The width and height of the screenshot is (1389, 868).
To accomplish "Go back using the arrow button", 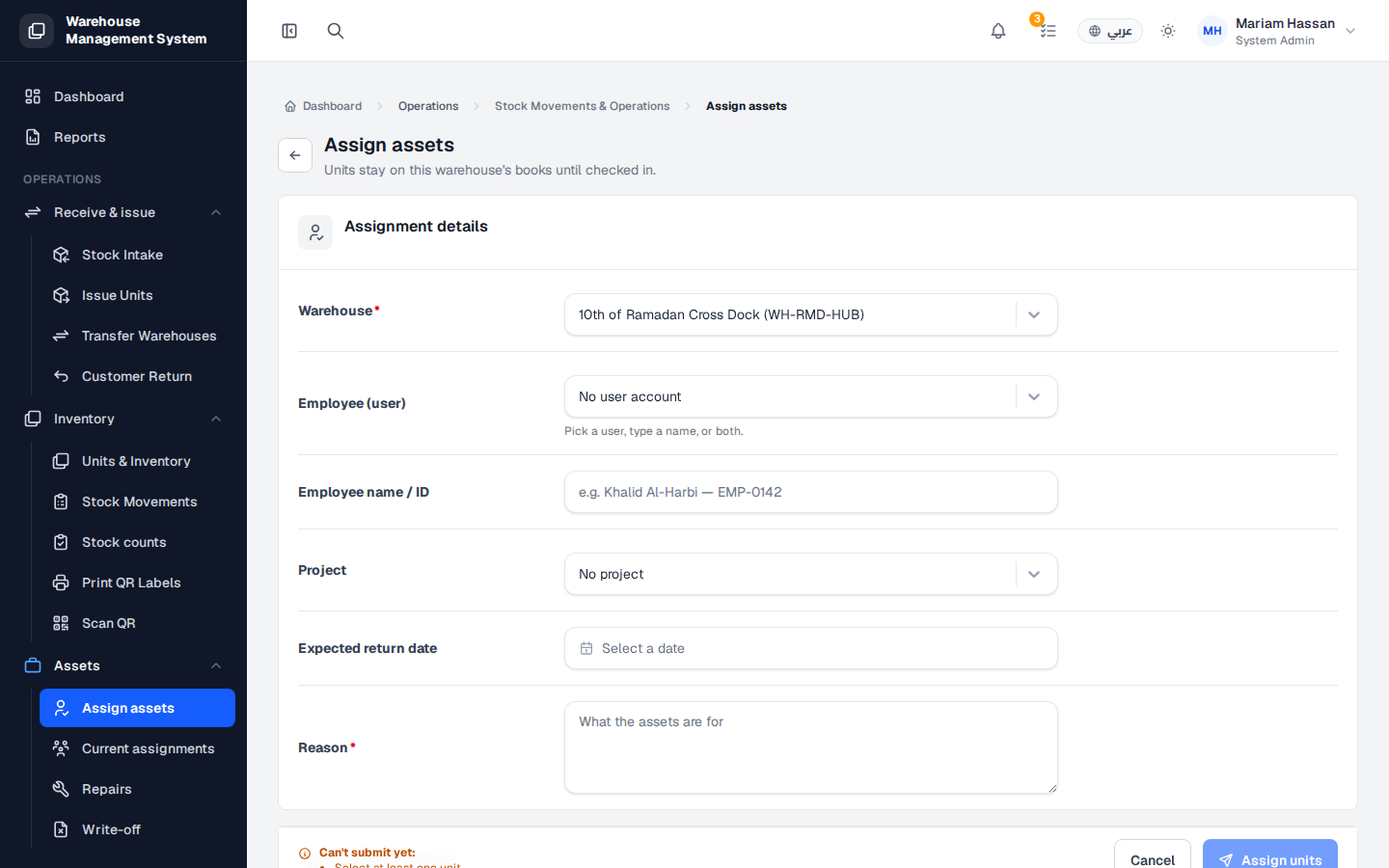I will pos(295,155).
